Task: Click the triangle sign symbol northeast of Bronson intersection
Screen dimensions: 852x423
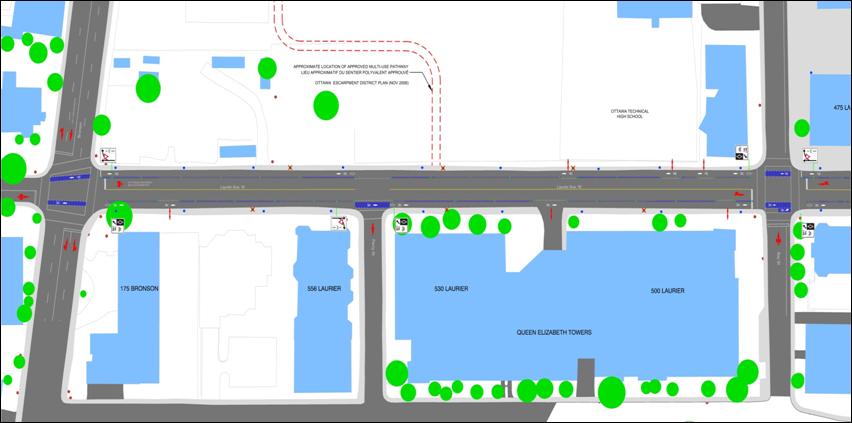Action: click(108, 155)
